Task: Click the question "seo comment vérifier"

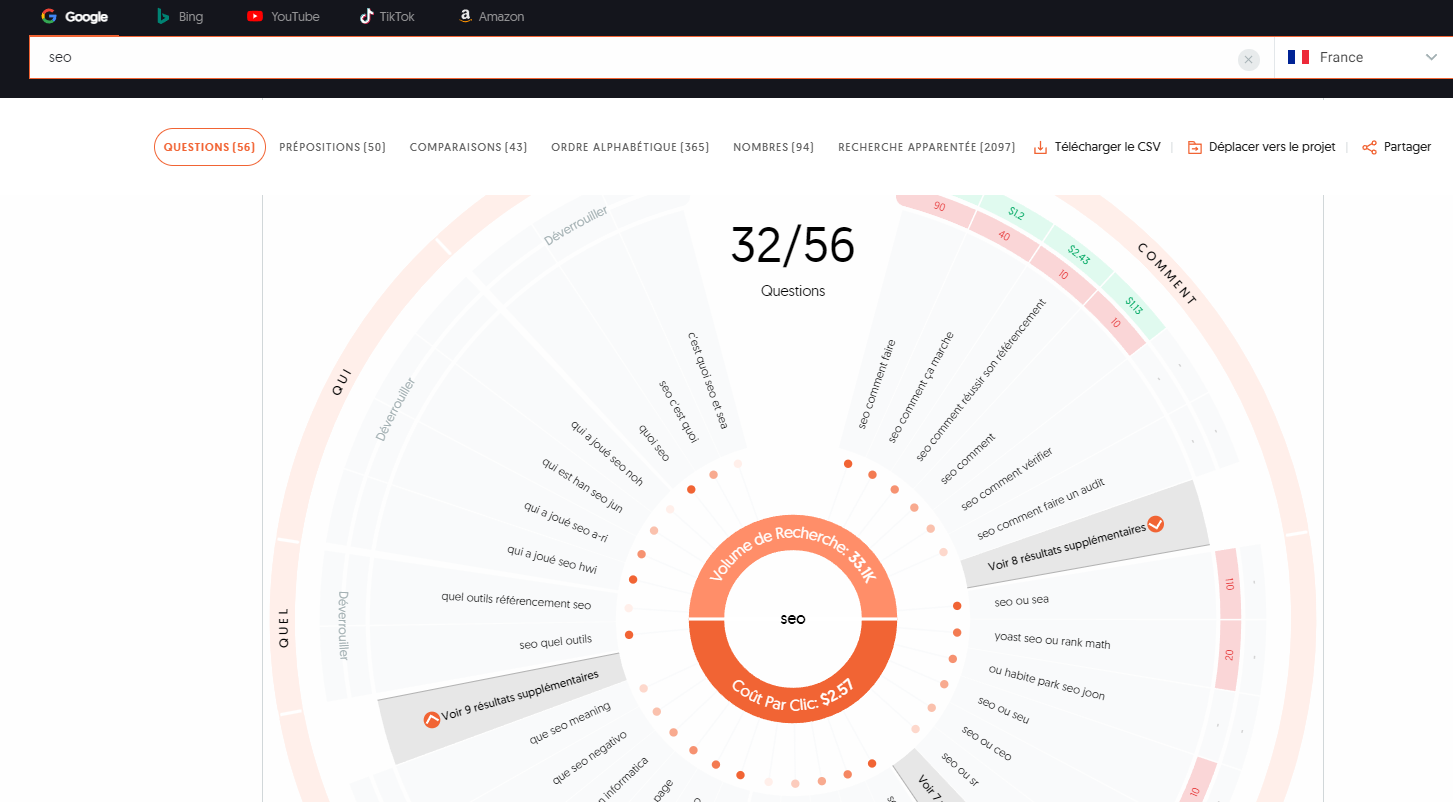Action: tap(1007, 479)
